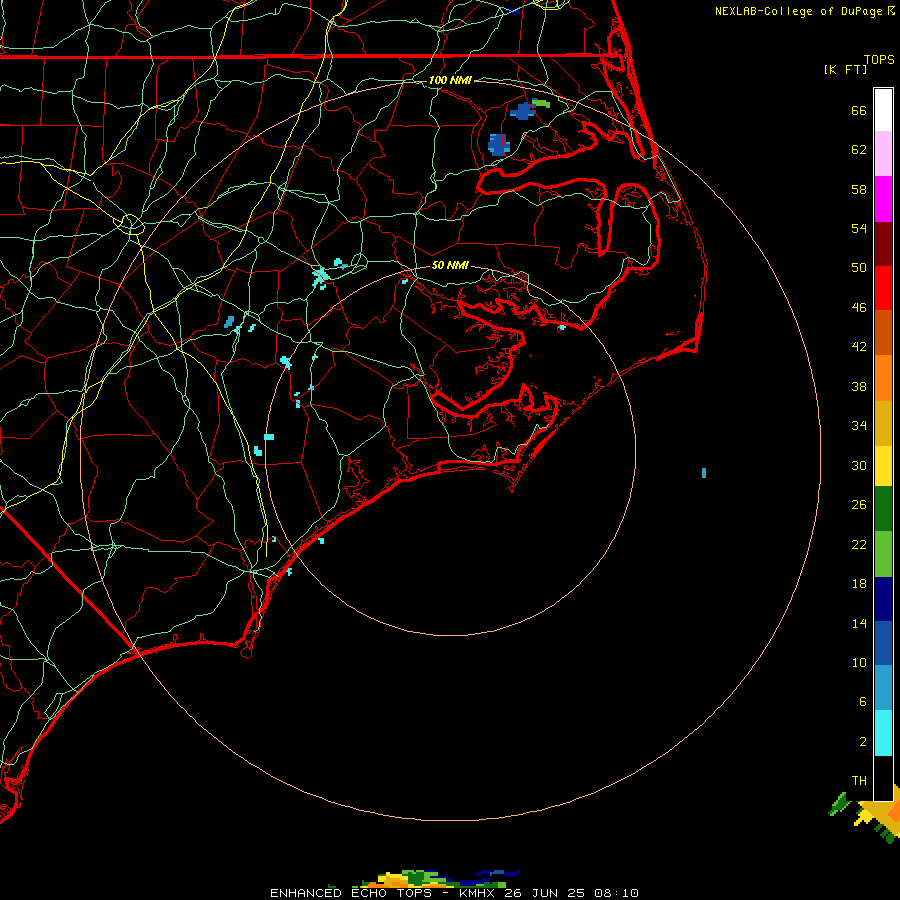This screenshot has height=900, width=900.
Task: Pick the cyan legend swatch near 2
Action: coord(883,733)
